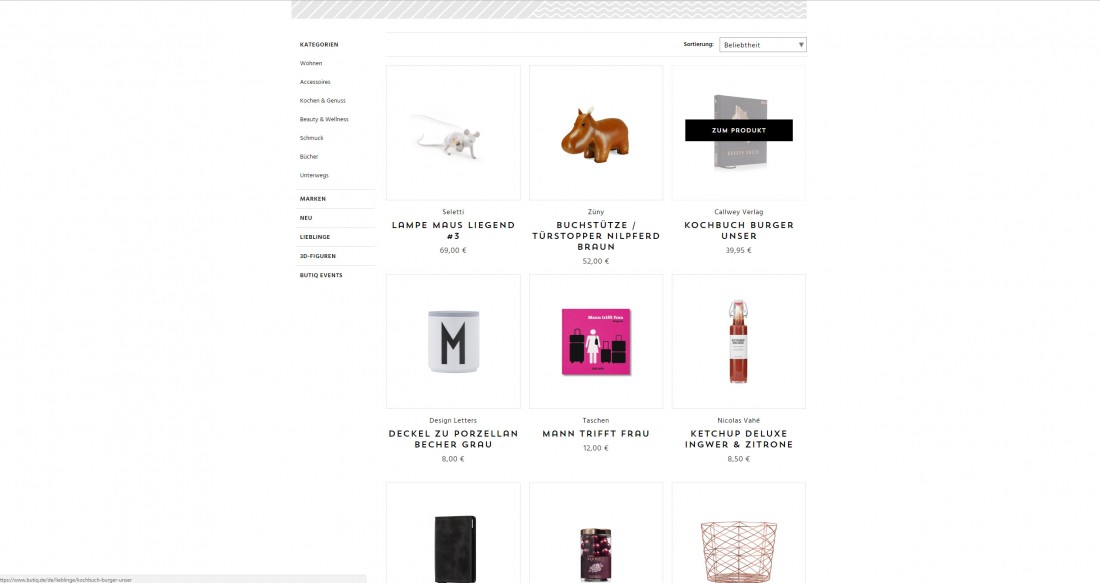Open the NEU menu item

(x=306, y=218)
